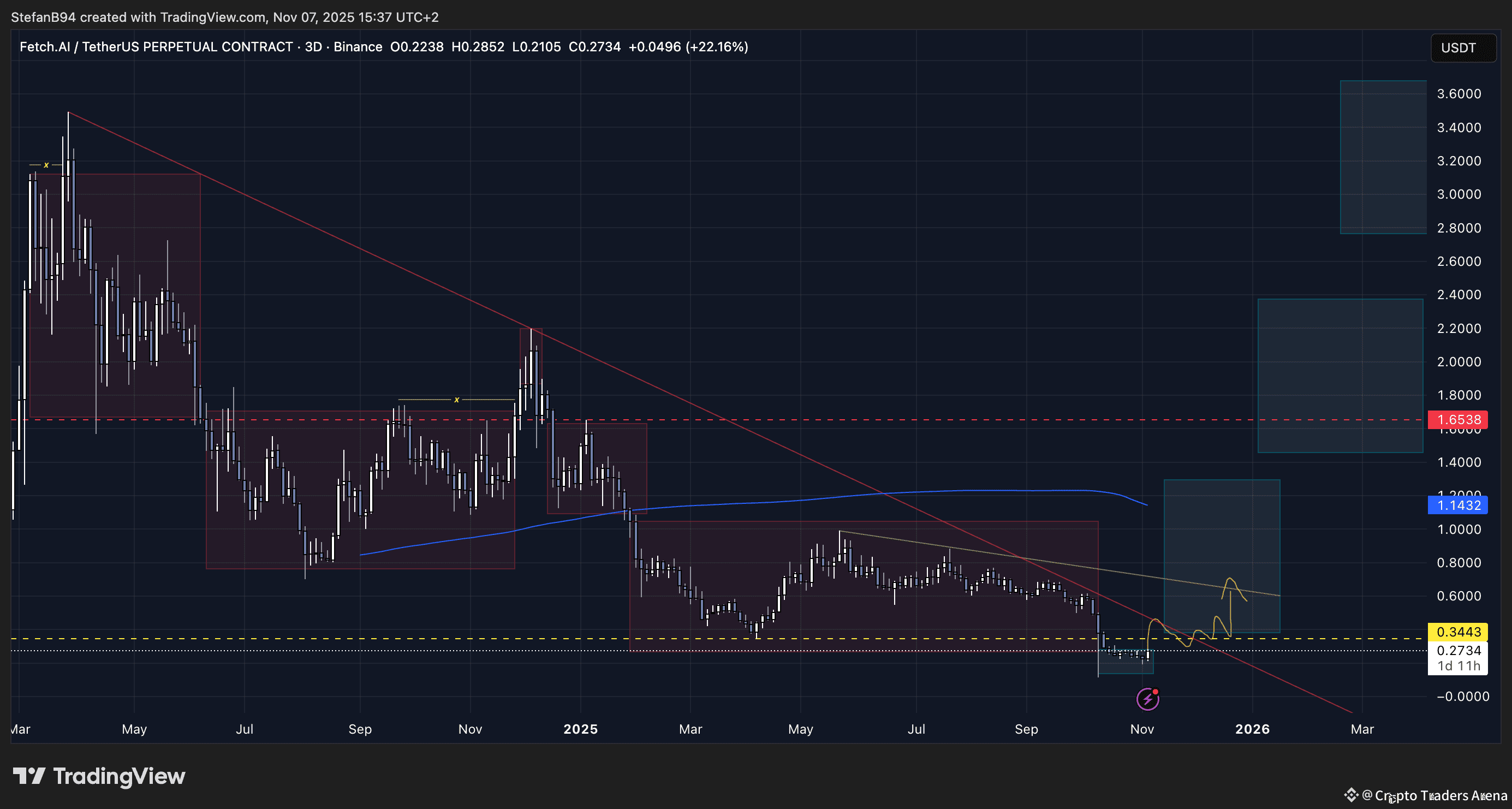Open the USDT currency selector
Image resolution: width=1512 pixels, height=809 pixels.
pyautogui.click(x=1463, y=47)
